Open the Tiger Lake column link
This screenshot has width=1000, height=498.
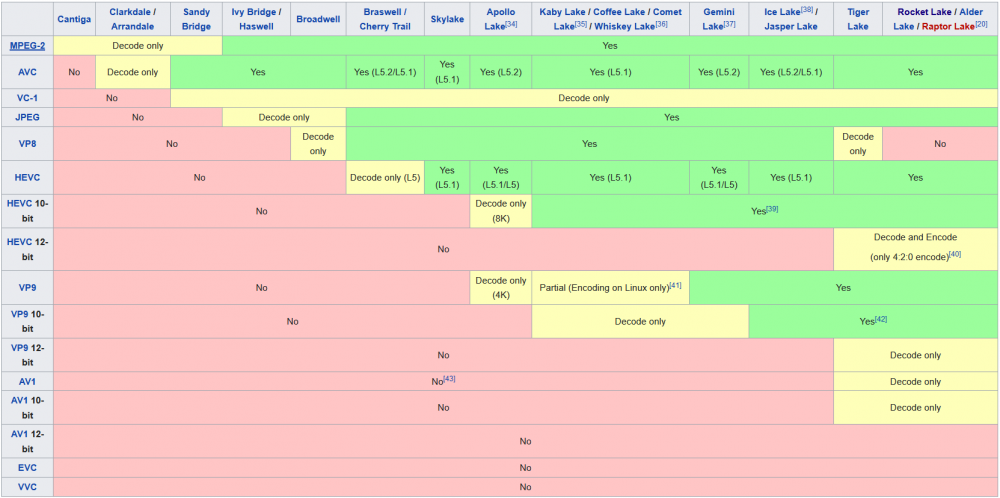[x=858, y=19]
